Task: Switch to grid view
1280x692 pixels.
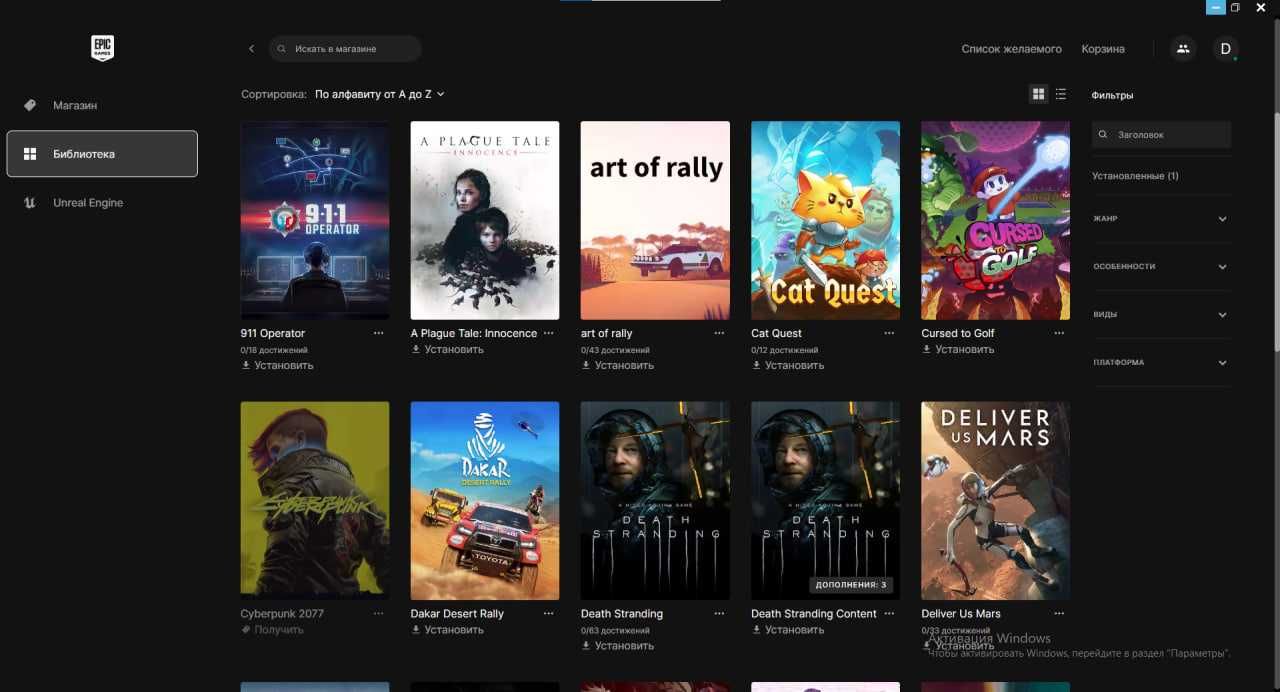Action: tap(1038, 94)
